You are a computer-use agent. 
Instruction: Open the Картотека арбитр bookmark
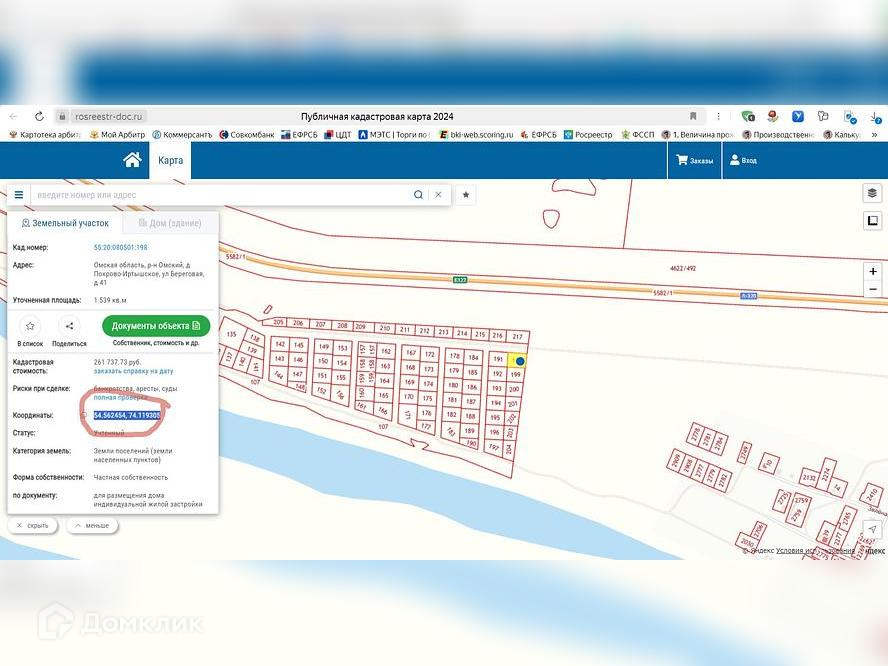[x=45, y=135]
